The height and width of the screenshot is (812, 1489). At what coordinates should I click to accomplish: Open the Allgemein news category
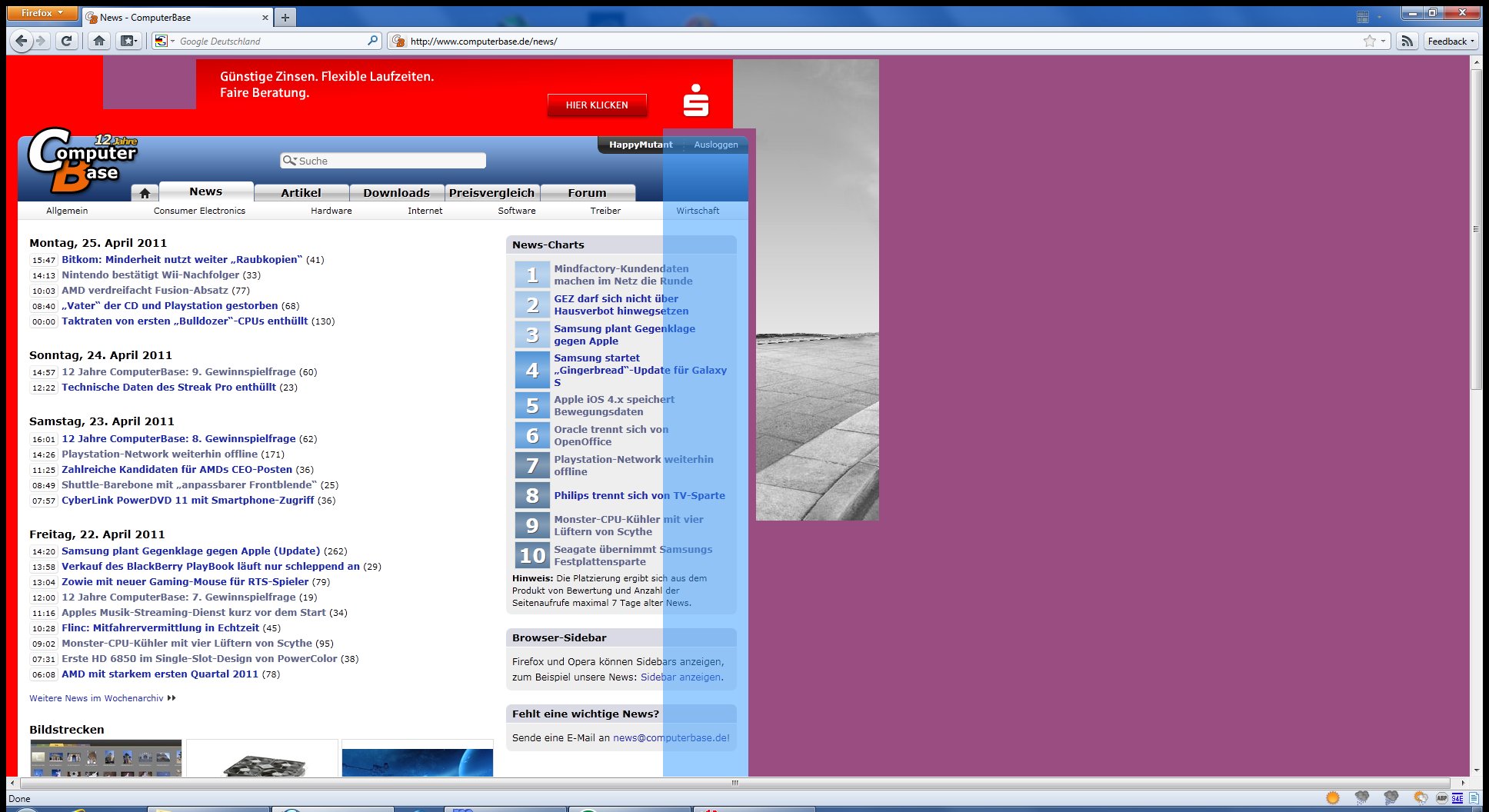click(67, 211)
